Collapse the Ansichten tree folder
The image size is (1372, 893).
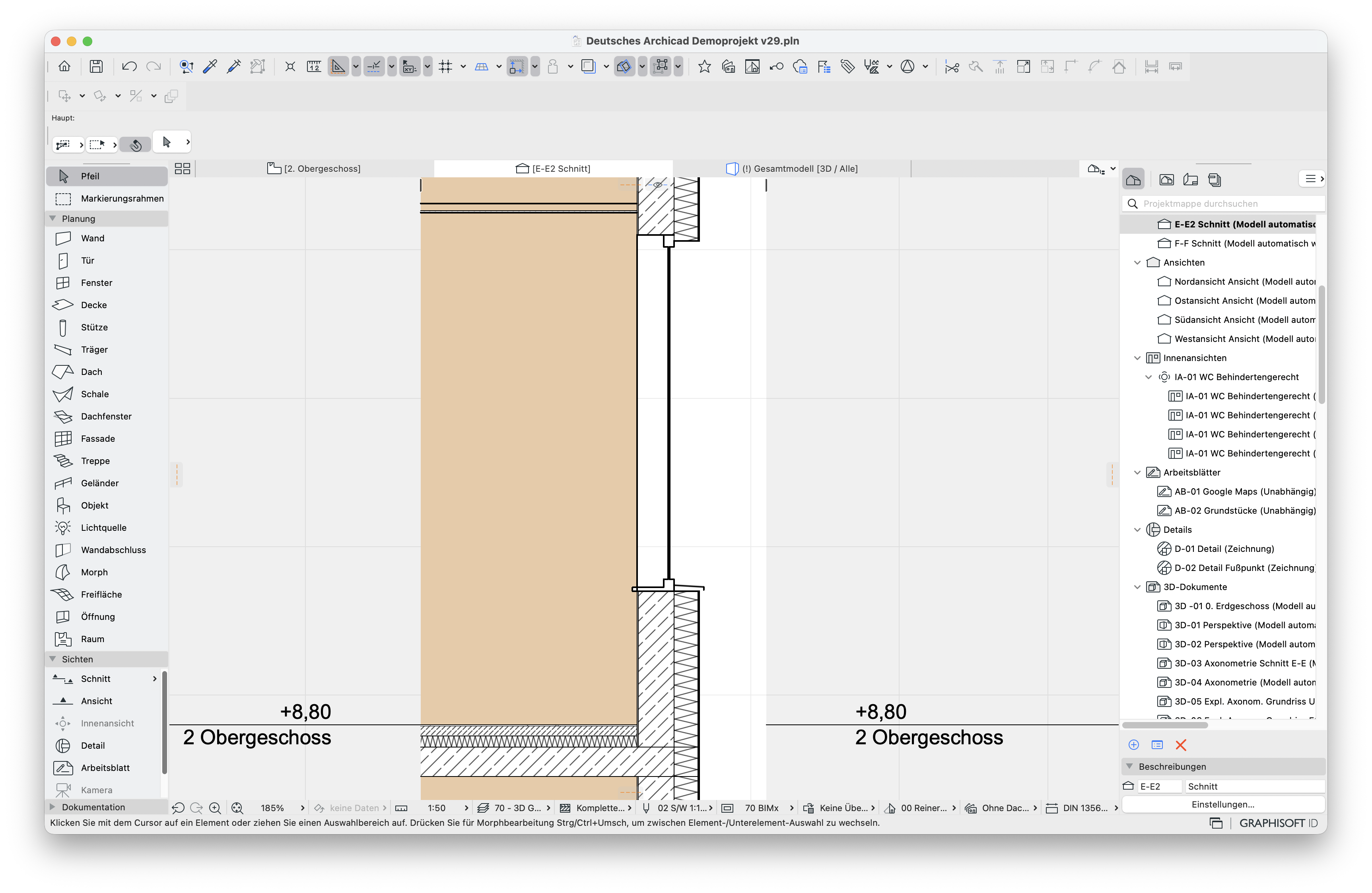tap(1137, 262)
